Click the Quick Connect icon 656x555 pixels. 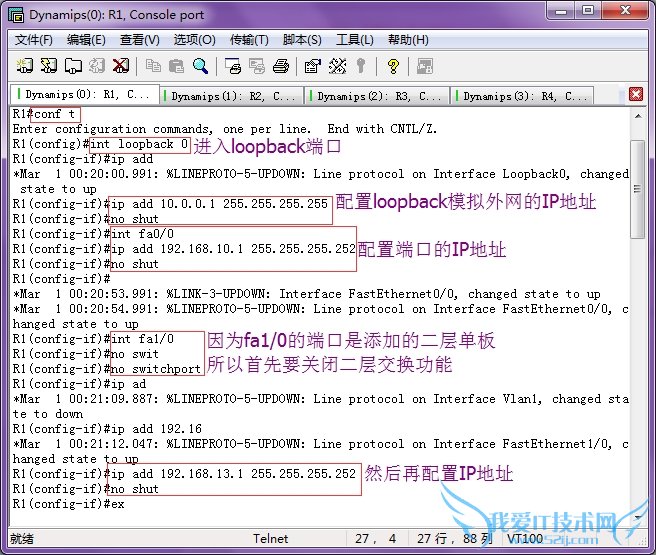tap(47, 66)
